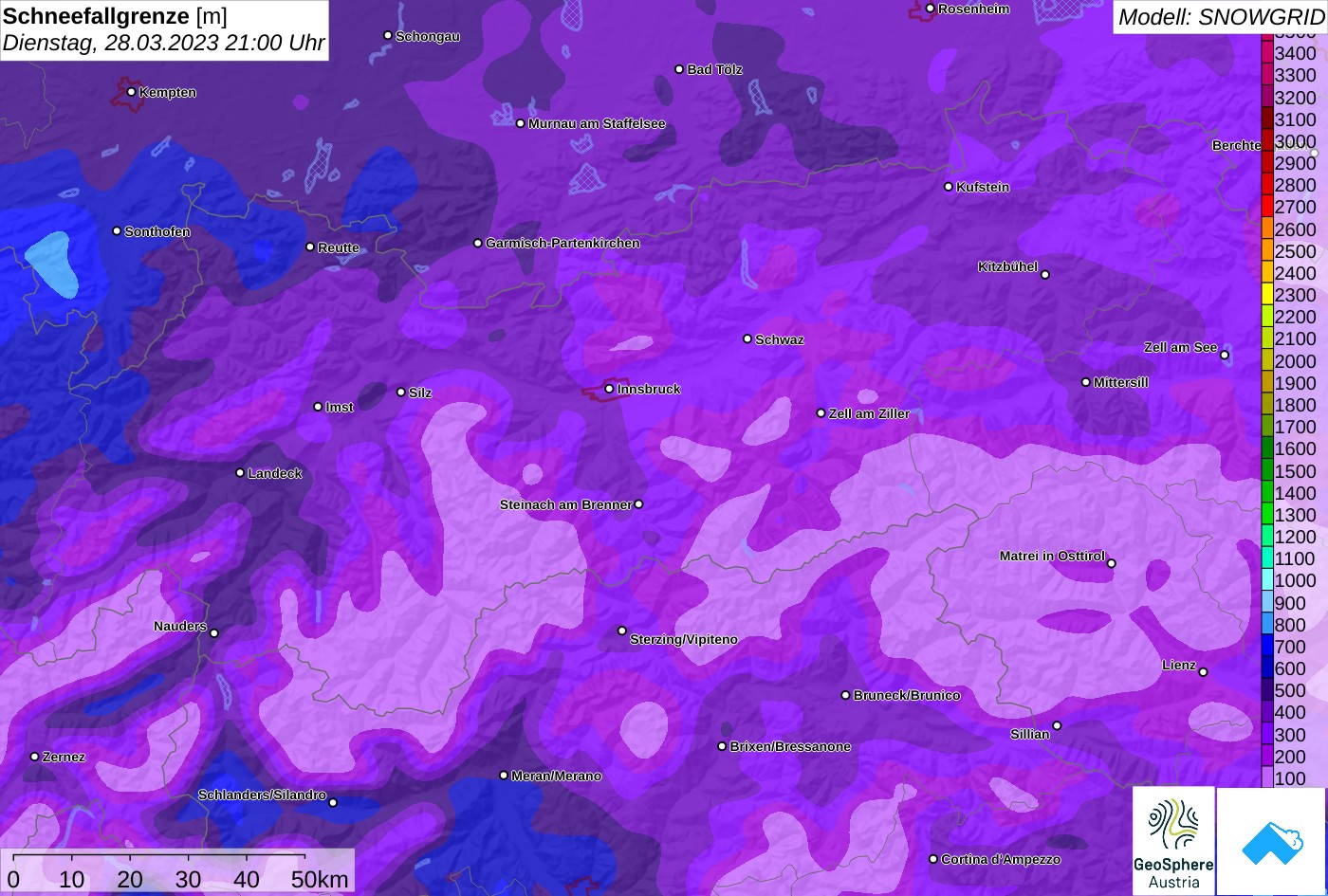
Task: Click the Schwaz marker dot
Action: point(747,338)
